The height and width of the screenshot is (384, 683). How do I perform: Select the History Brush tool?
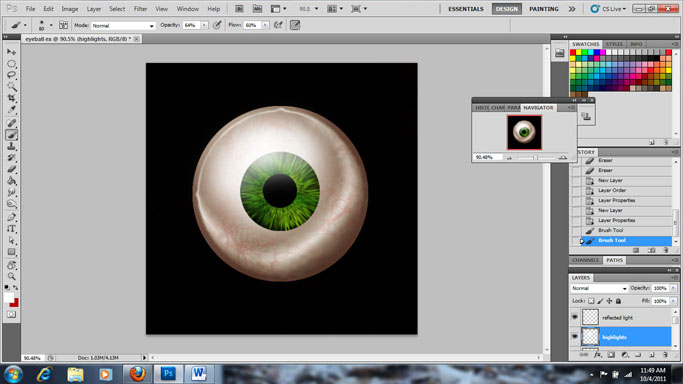coord(11,158)
